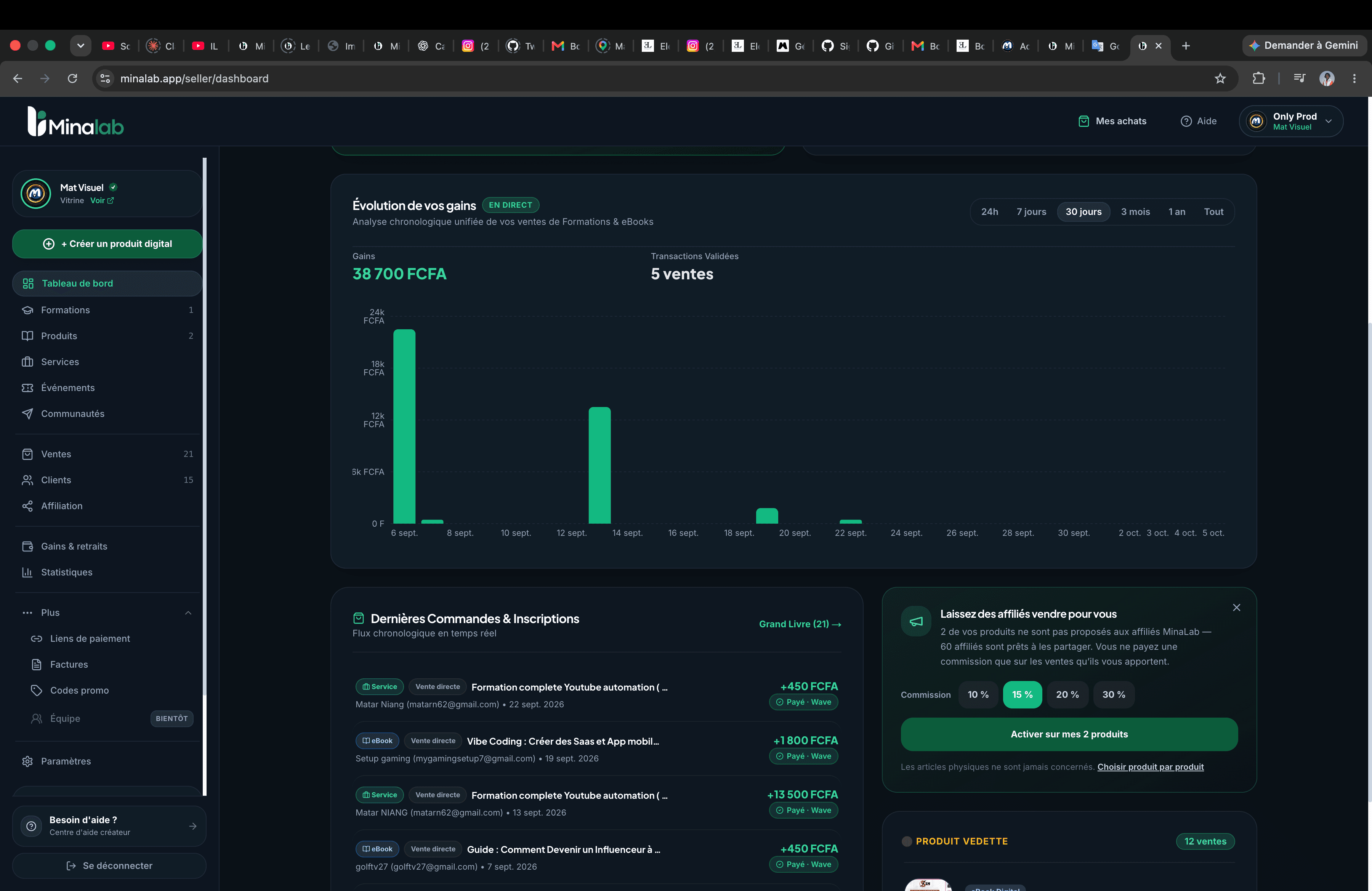The image size is (1372, 891).
Task: Open Communautés from the sidebar
Action: coord(107,414)
